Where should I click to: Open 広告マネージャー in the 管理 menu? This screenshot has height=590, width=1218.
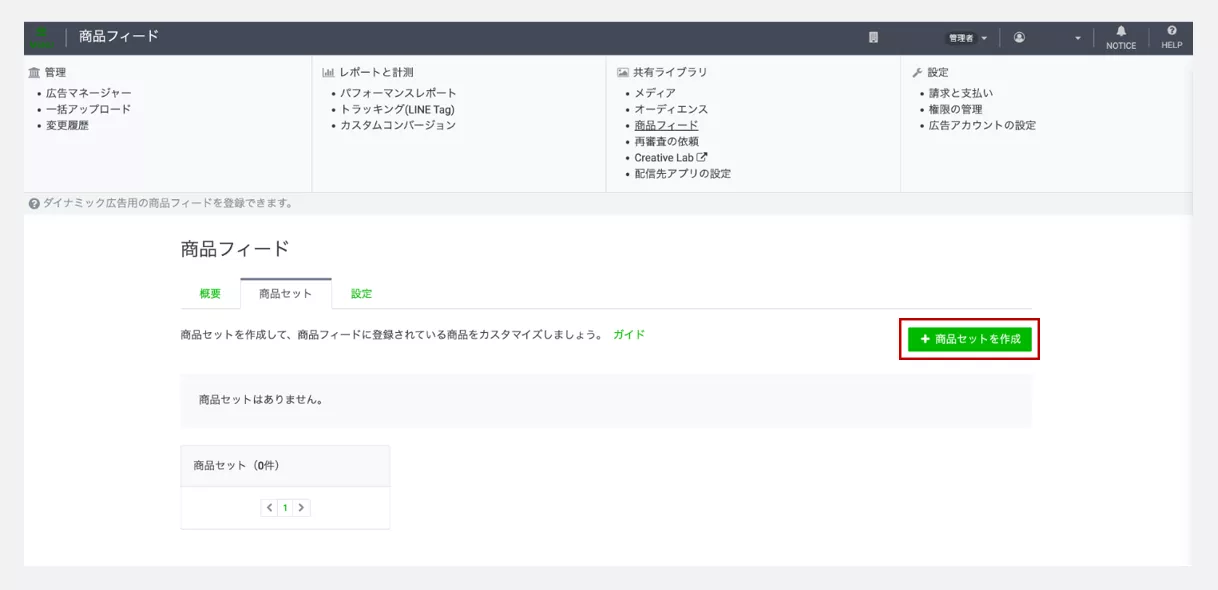[88, 93]
